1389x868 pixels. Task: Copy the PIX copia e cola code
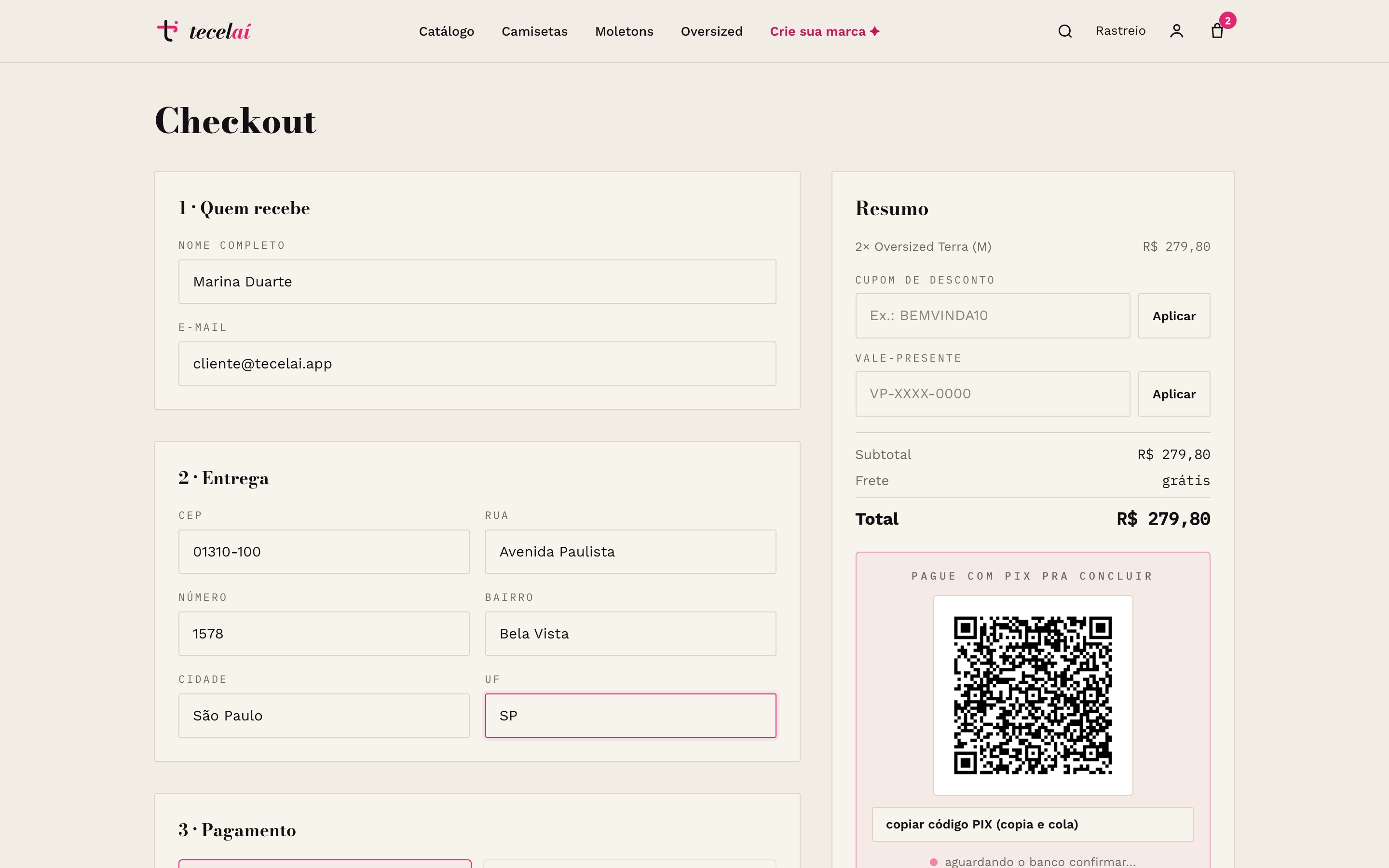point(1033,825)
